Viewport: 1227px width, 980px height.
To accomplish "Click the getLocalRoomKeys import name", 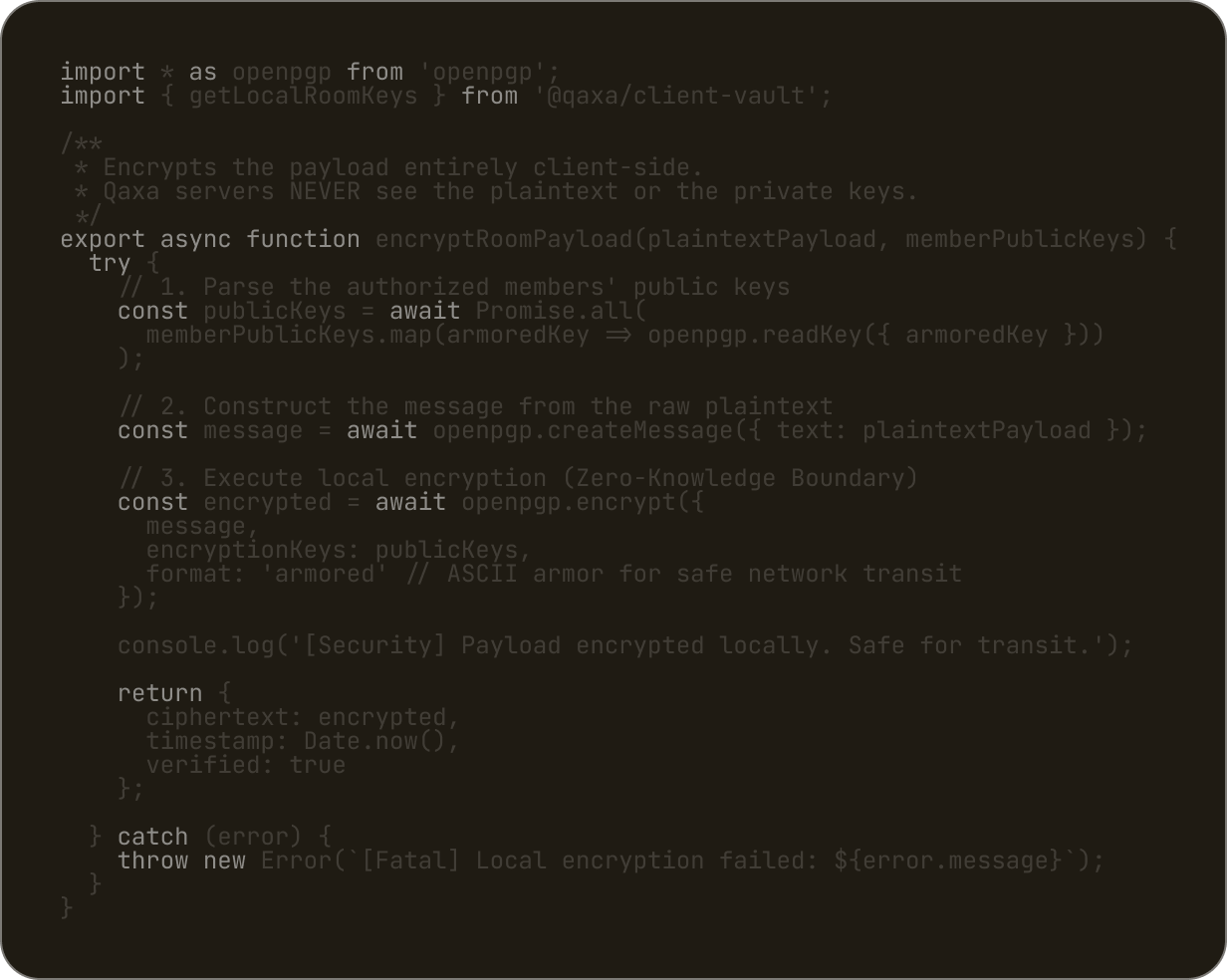I will tap(303, 96).
